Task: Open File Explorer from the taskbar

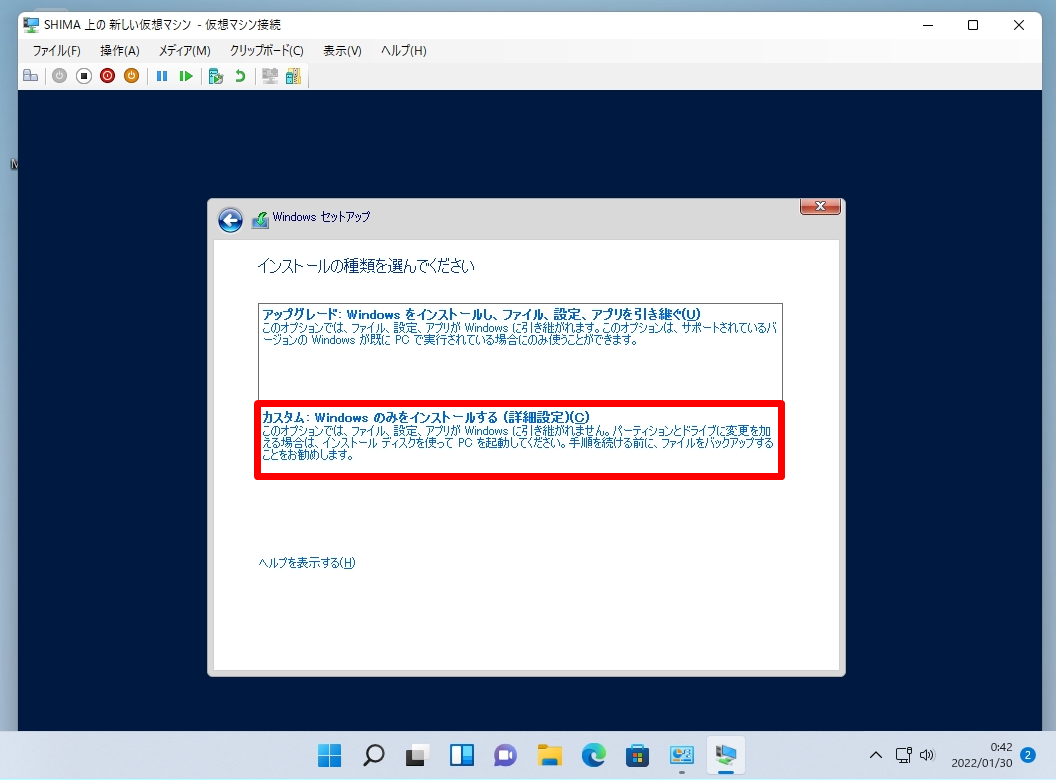Action: (550, 755)
